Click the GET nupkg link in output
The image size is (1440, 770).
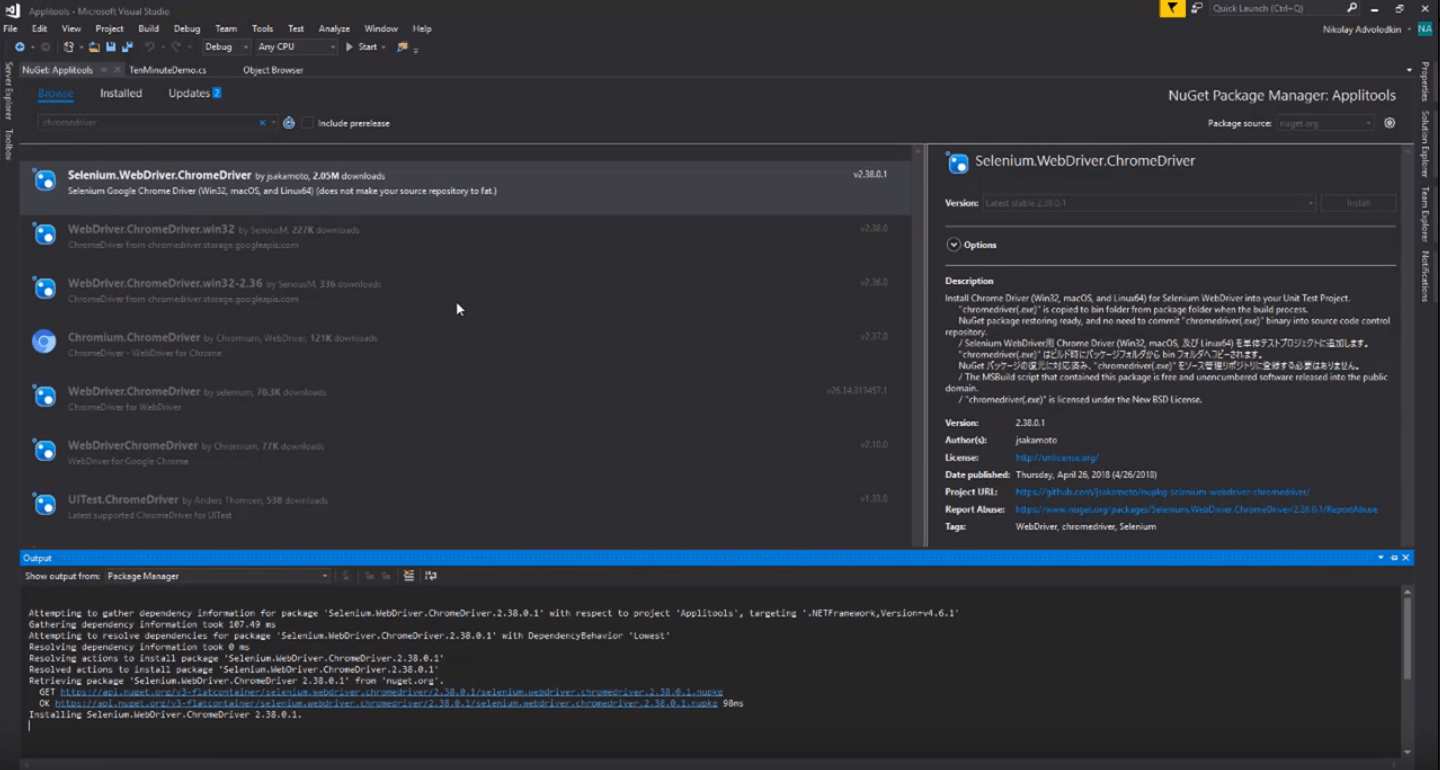(x=391, y=692)
